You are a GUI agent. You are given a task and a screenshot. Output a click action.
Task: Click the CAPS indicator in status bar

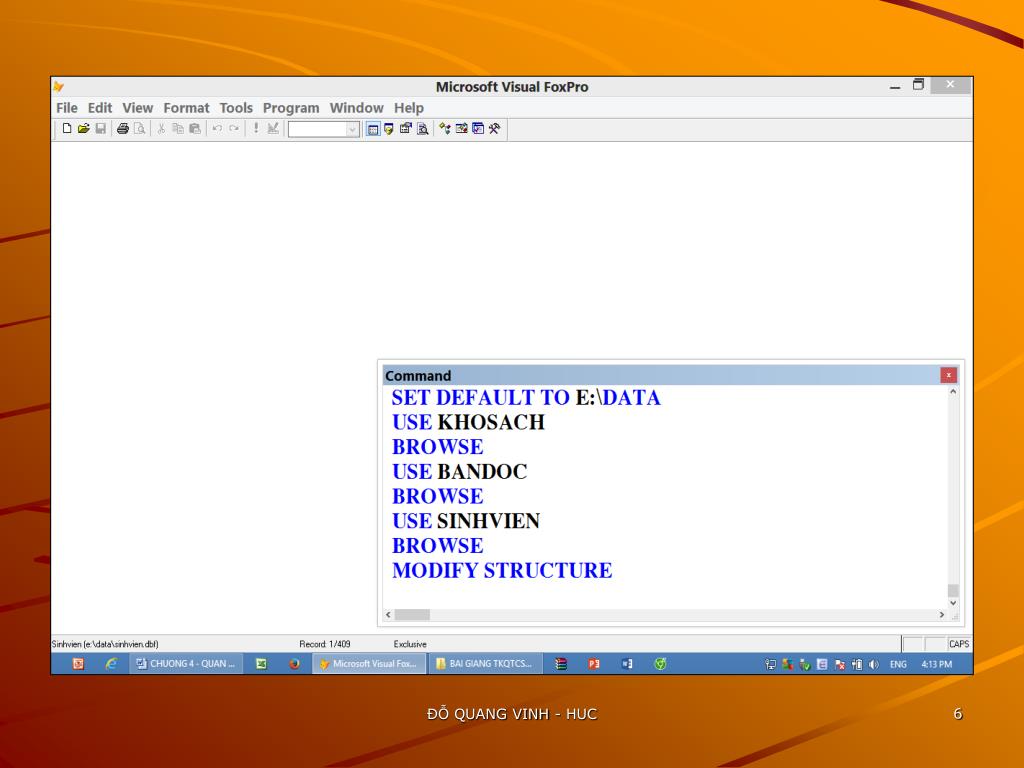(959, 644)
